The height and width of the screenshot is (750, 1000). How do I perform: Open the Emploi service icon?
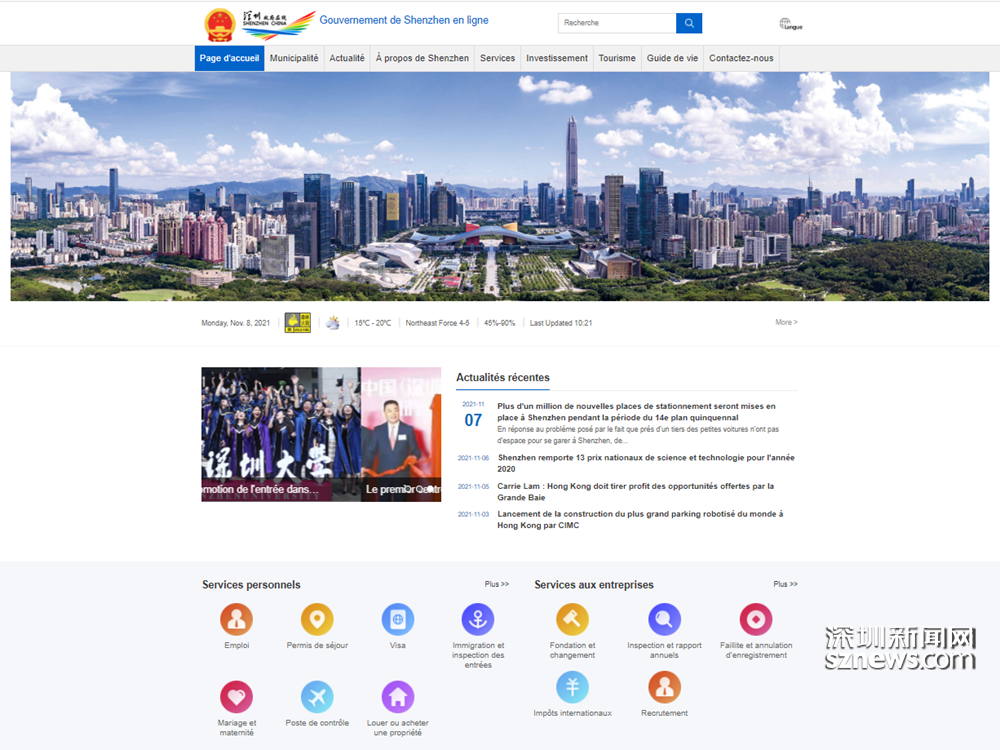click(x=237, y=619)
